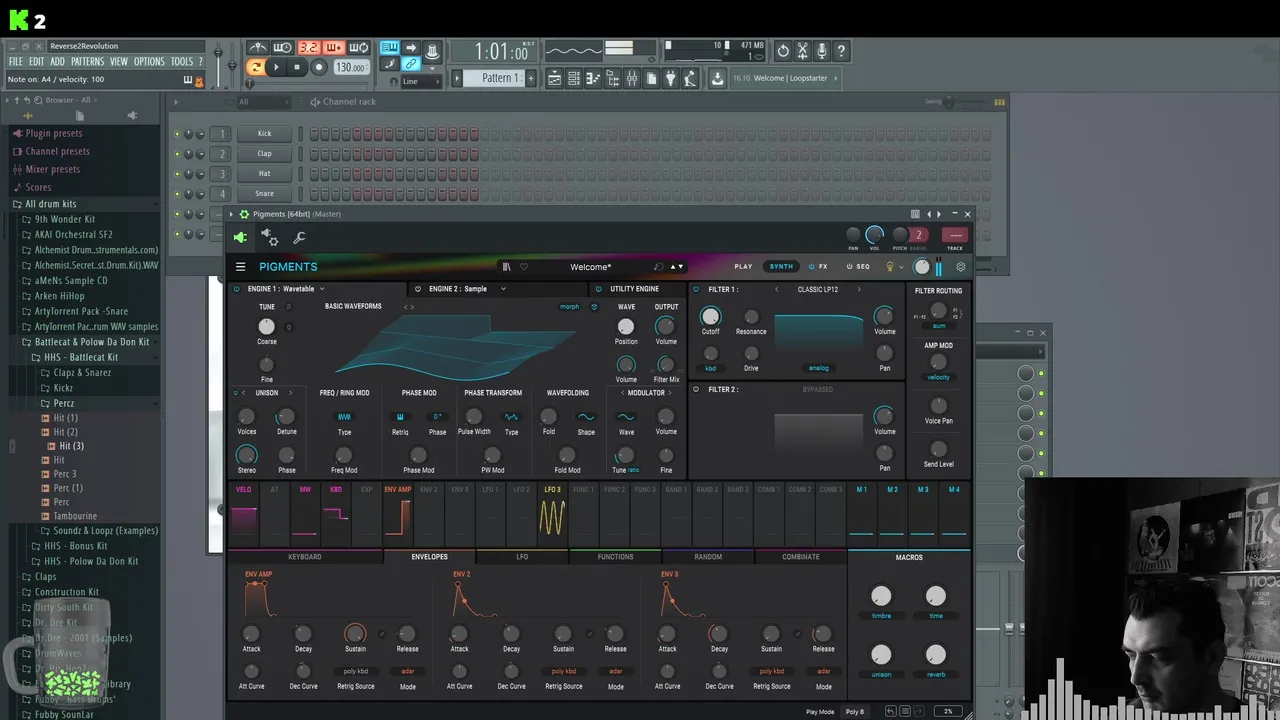Click the tempo field showing 130.000

350,67
